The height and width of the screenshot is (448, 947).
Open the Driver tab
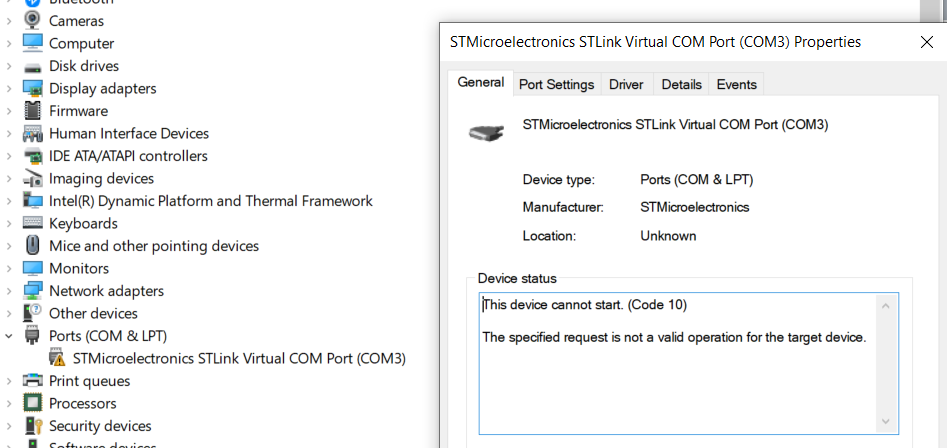(626, 85)
